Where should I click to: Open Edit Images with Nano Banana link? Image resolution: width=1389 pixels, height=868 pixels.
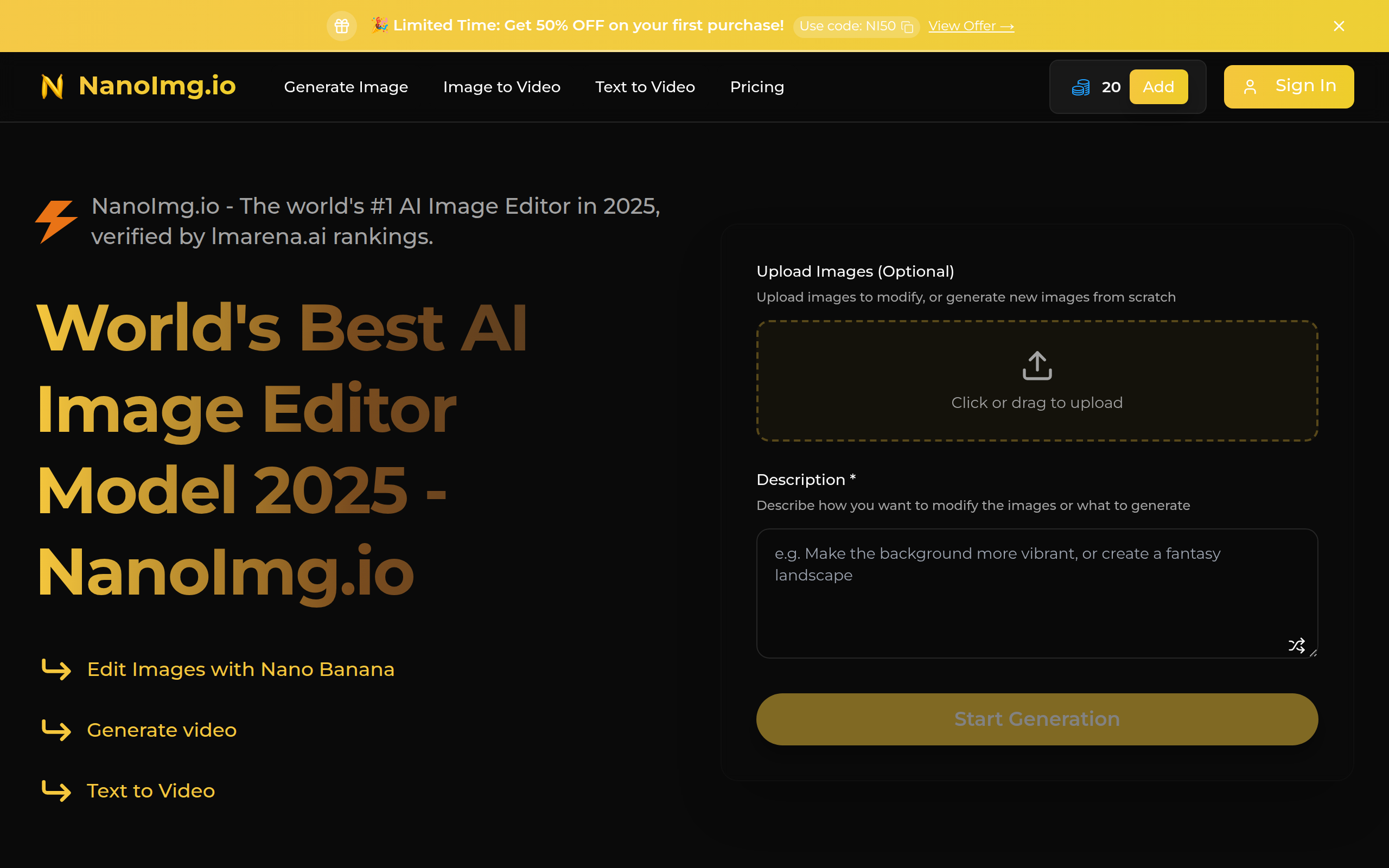(x=240, y=669)
